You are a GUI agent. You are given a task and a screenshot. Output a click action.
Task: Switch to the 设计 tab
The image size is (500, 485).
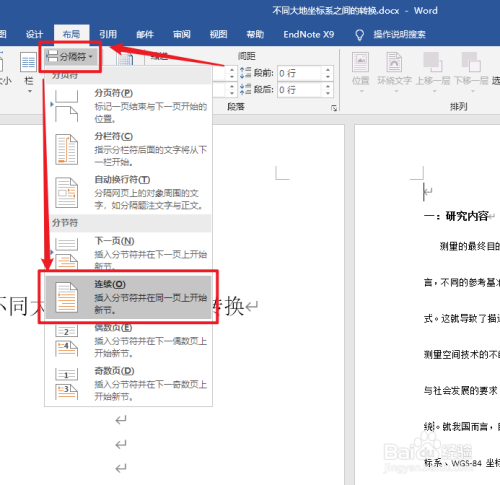point(34,34)
